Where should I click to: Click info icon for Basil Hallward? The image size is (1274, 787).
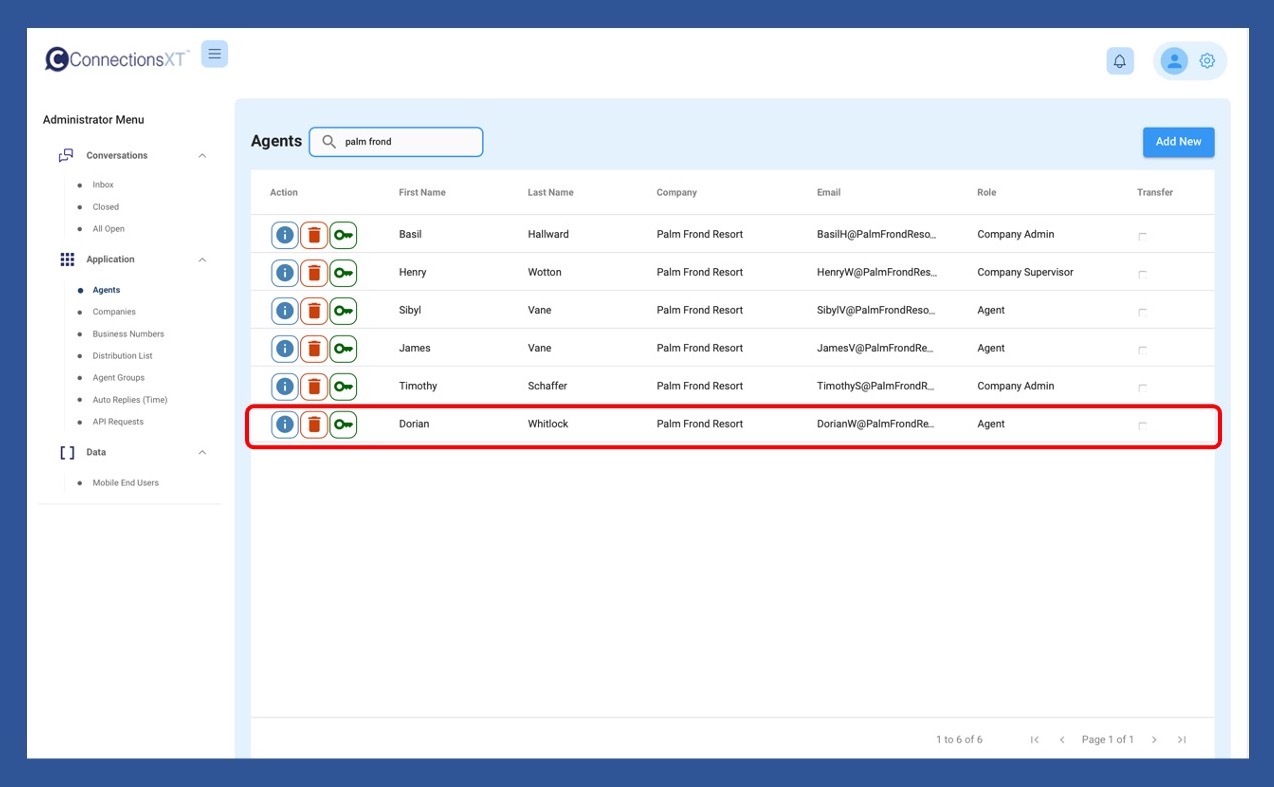click(x=285, y=235)
